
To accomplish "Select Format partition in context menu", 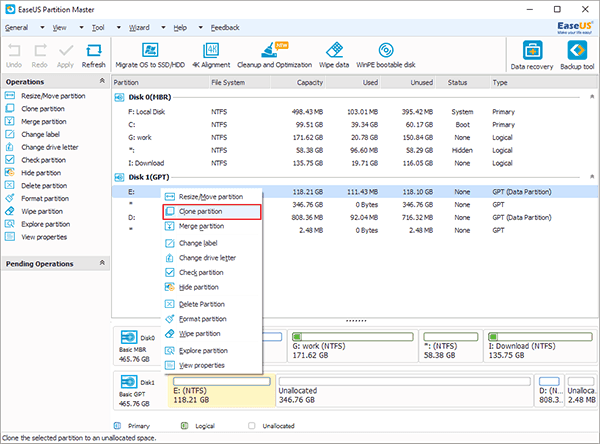I will (x=212, y=319).
